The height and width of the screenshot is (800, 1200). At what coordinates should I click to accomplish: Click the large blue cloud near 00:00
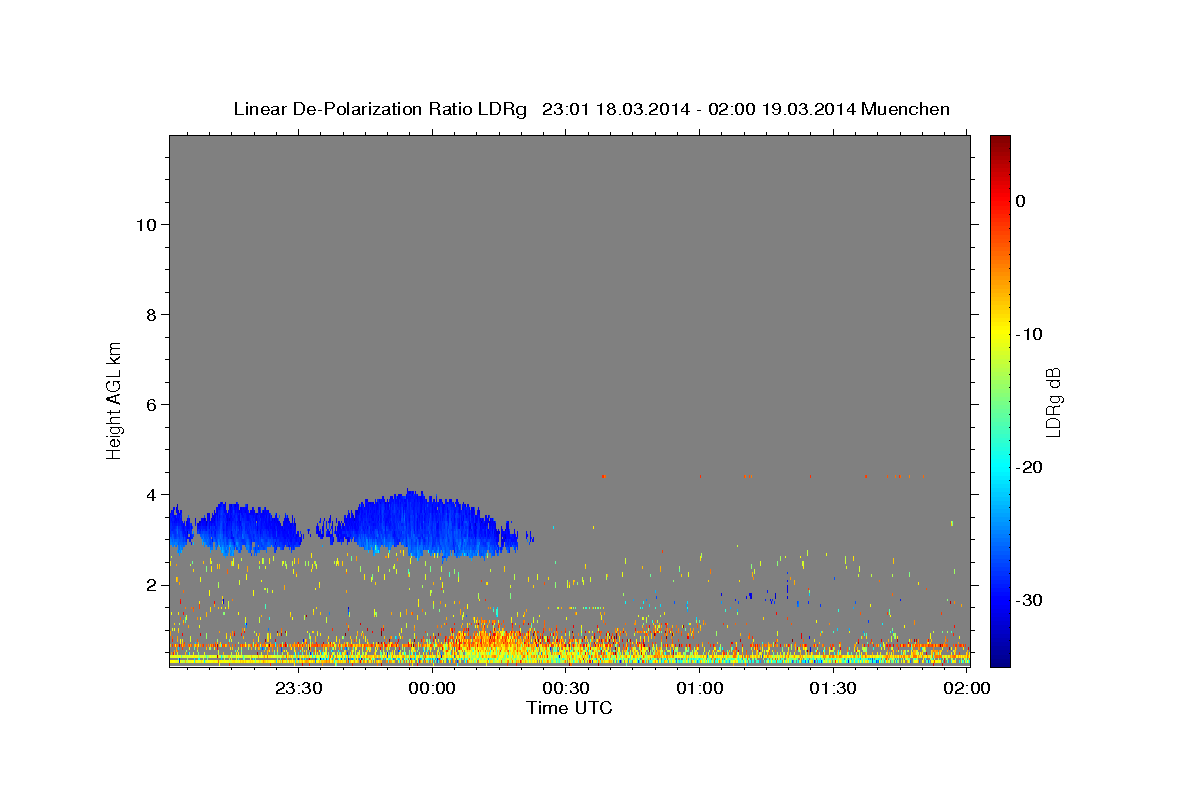[425, 525]
